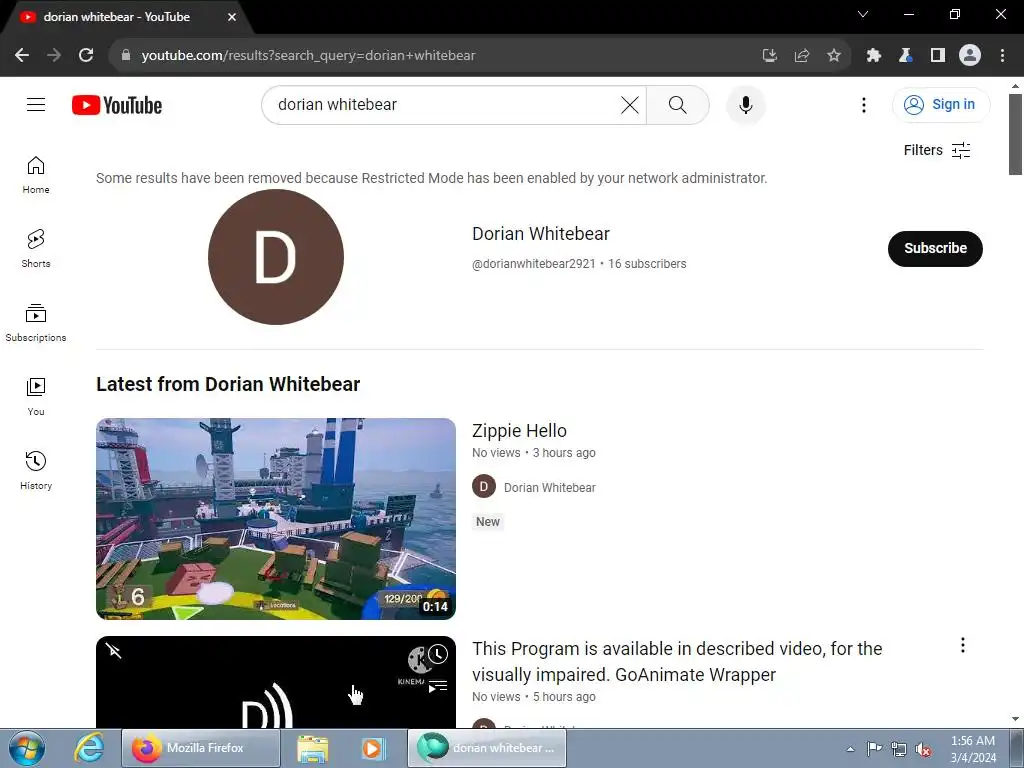The width and height of the screenshot is (1024, 768).
Task: Run search with the magnifier button
Action: [678, 104]
